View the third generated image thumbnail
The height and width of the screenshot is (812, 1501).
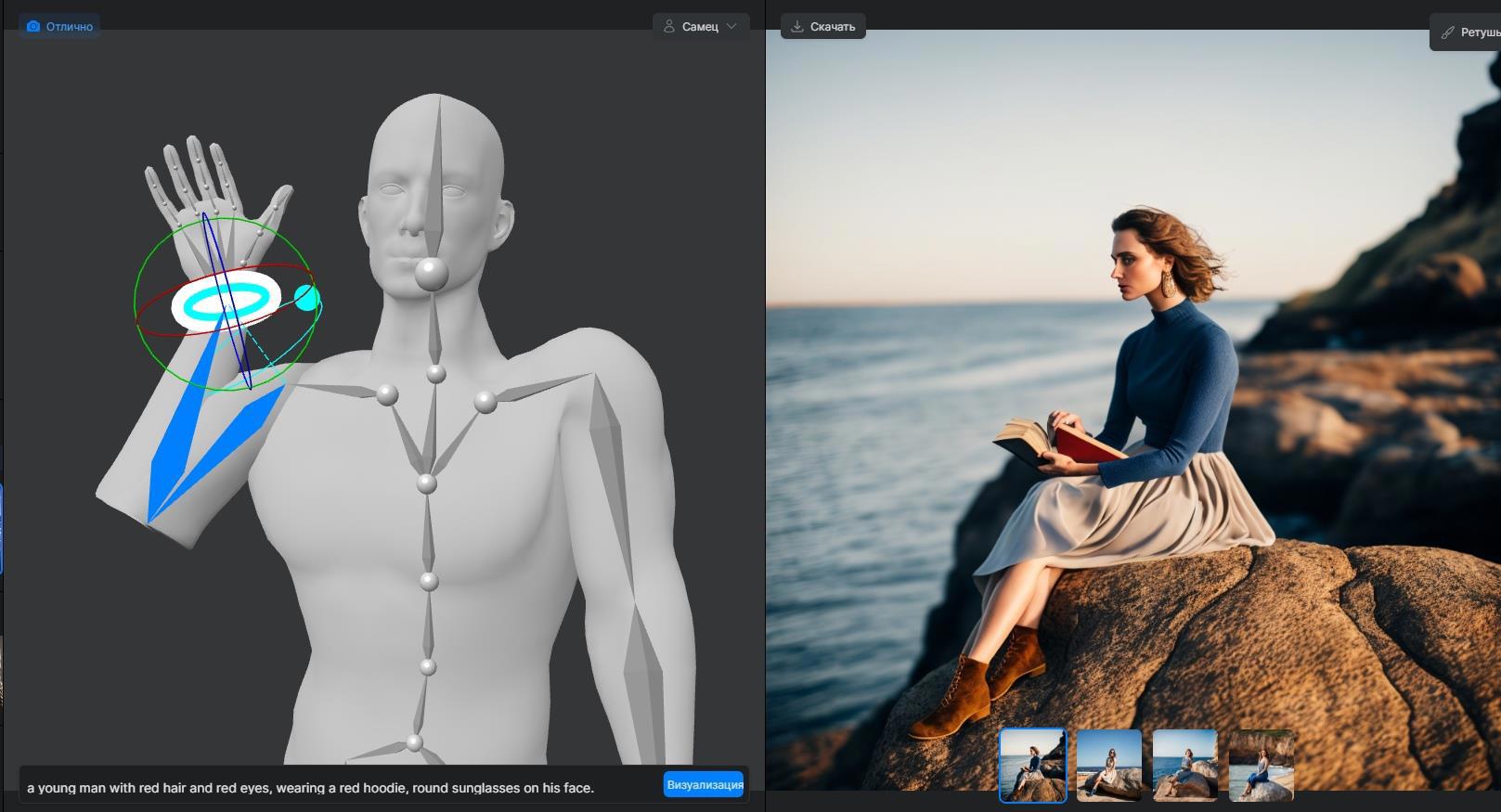tap(1184, 765)
